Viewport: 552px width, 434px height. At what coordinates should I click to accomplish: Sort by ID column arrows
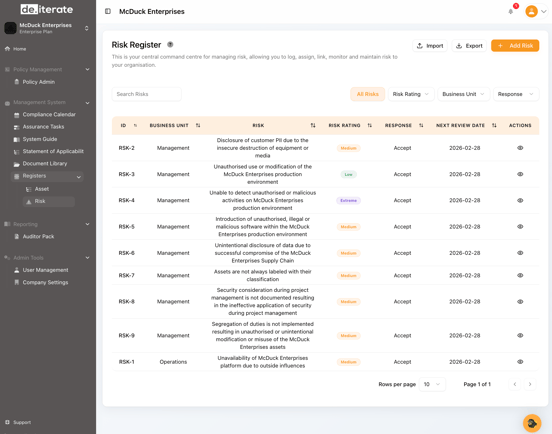coord(136,125)
